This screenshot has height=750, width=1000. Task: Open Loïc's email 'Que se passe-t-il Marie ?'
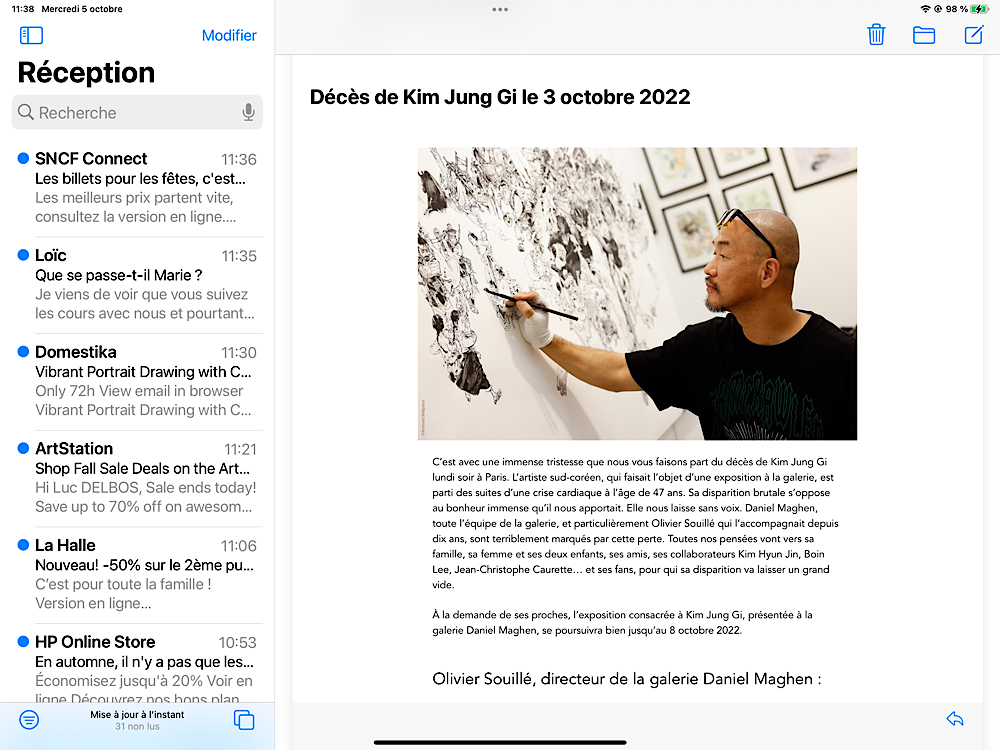click(137, 284)
